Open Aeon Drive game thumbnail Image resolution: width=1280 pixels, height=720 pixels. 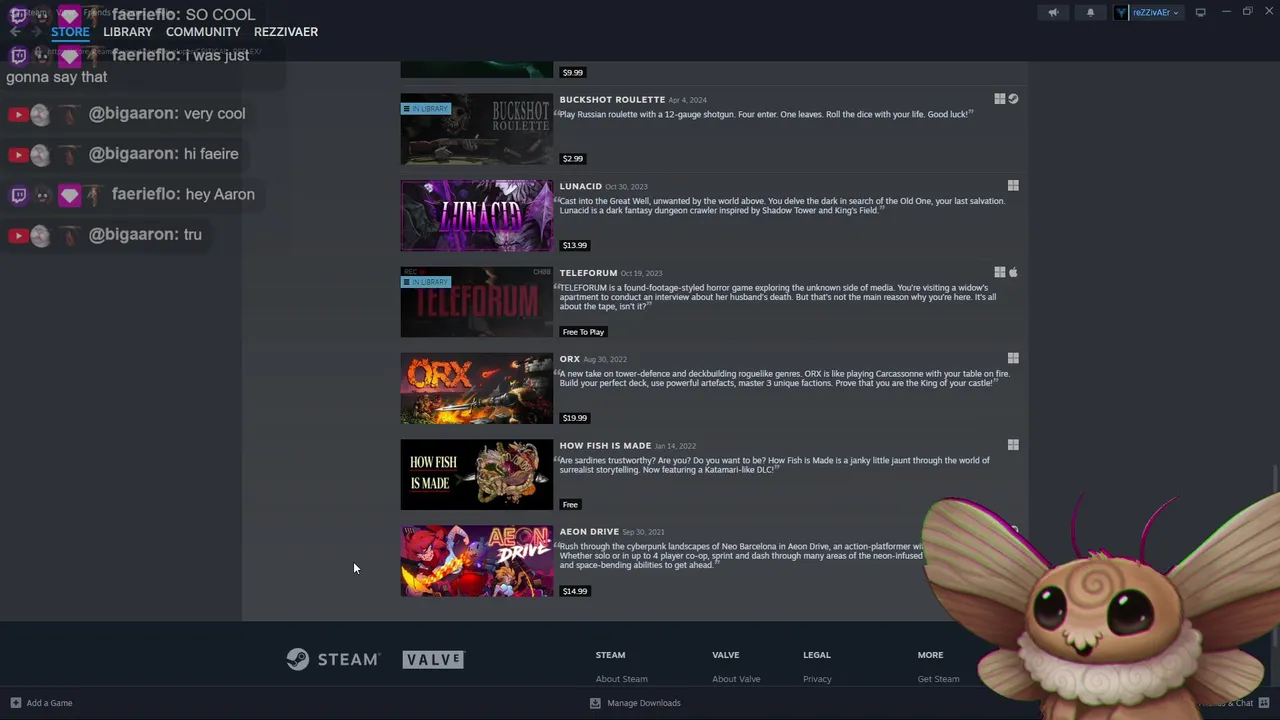[x=476, y=562]
